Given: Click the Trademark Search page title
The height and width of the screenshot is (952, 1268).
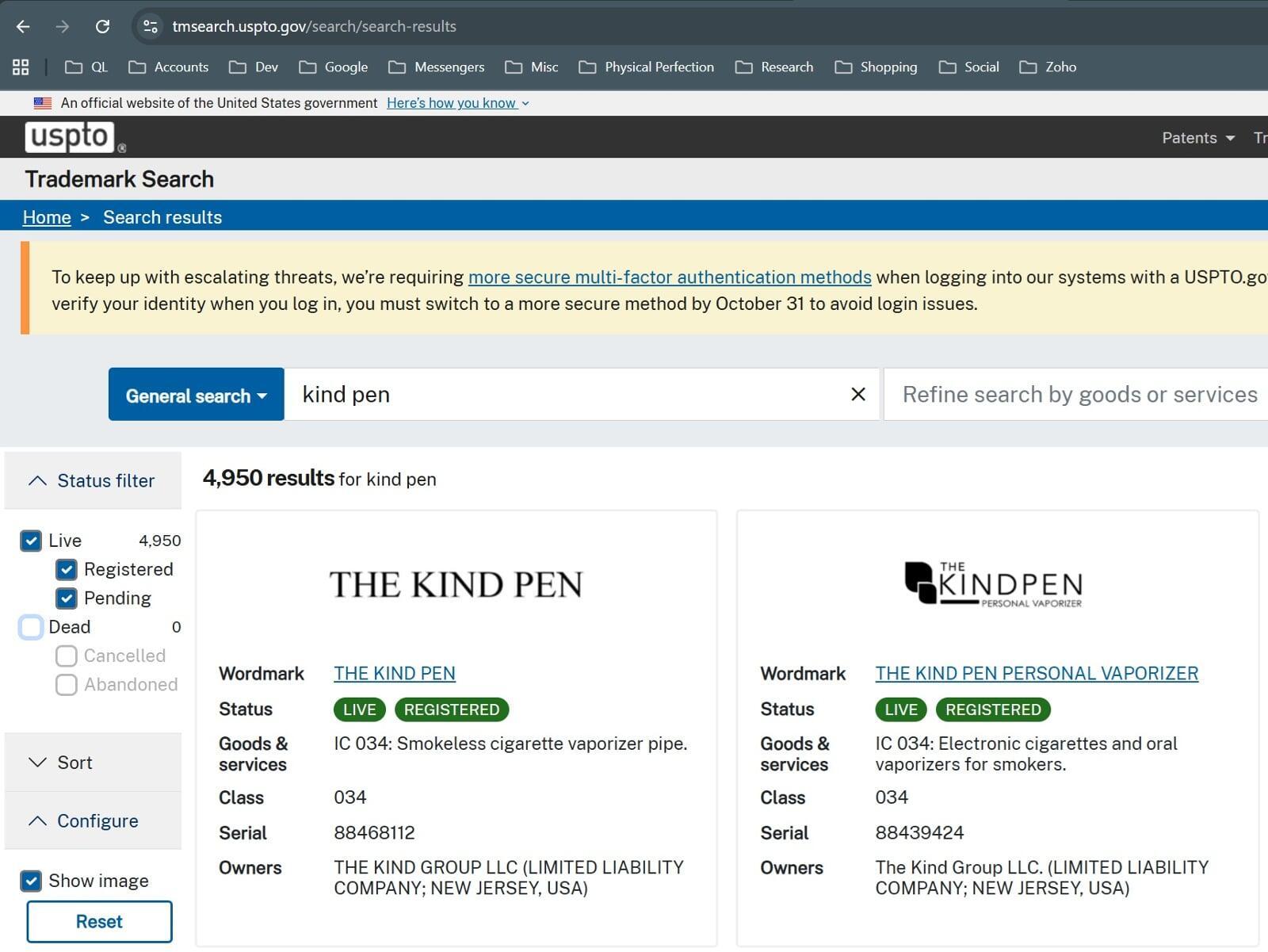Looking at the screenshot, I should (119, 179).
